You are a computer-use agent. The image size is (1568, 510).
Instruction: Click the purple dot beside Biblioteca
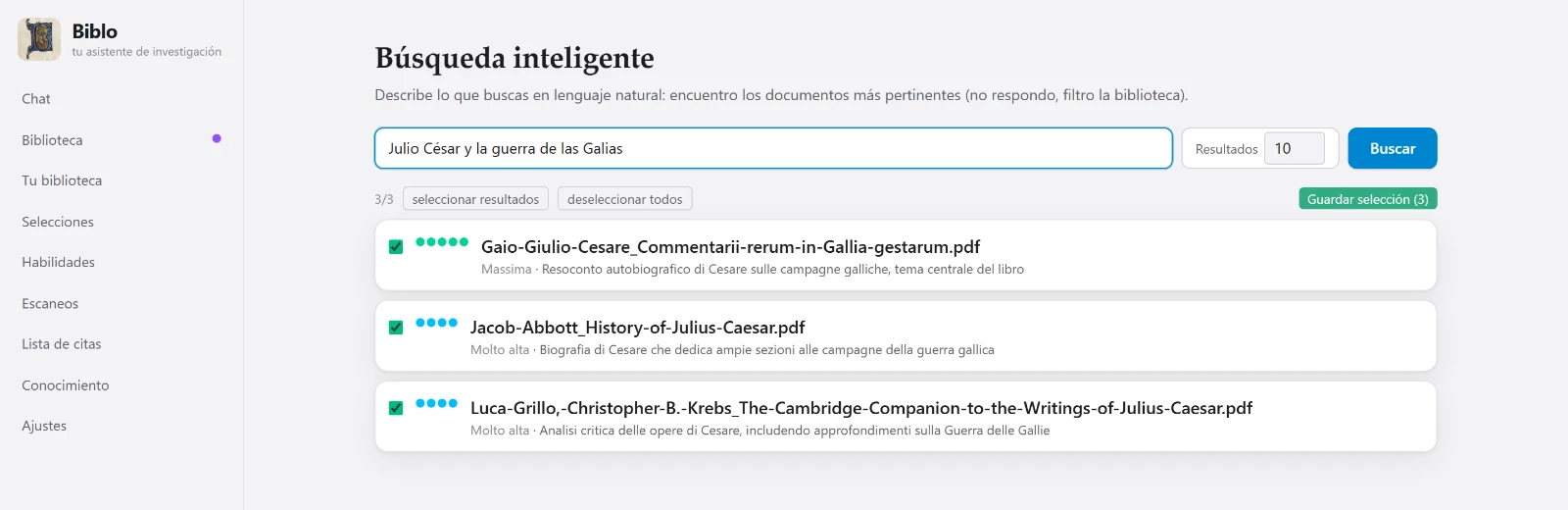[x=217, y=139]
